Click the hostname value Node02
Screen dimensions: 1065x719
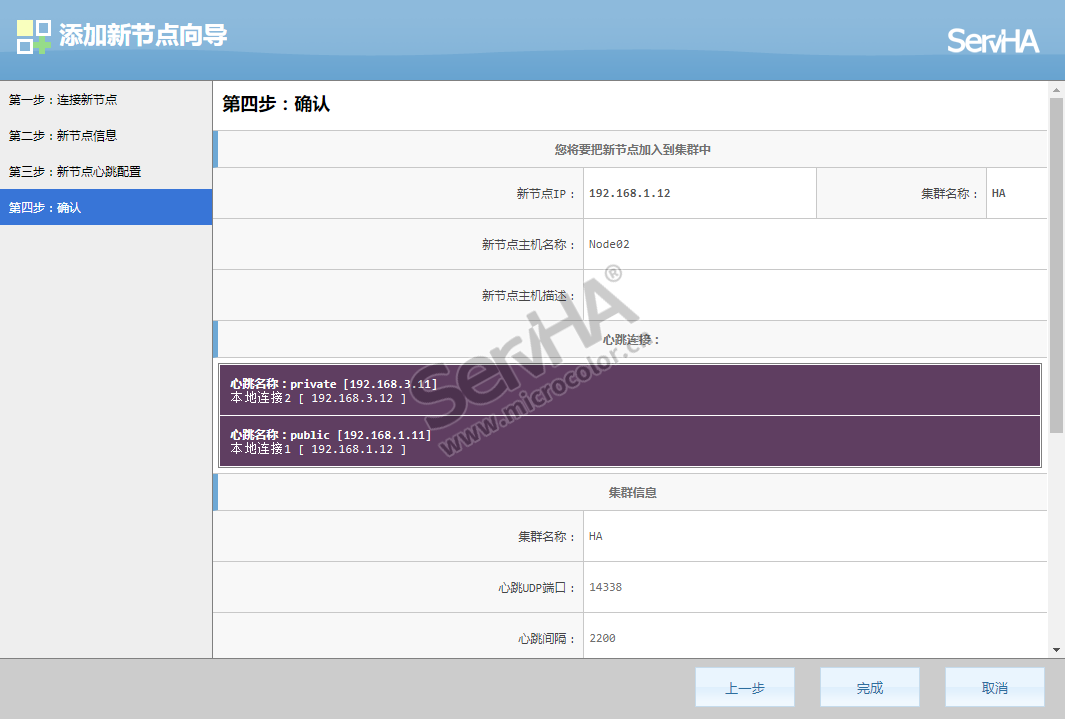coord(609,245)
